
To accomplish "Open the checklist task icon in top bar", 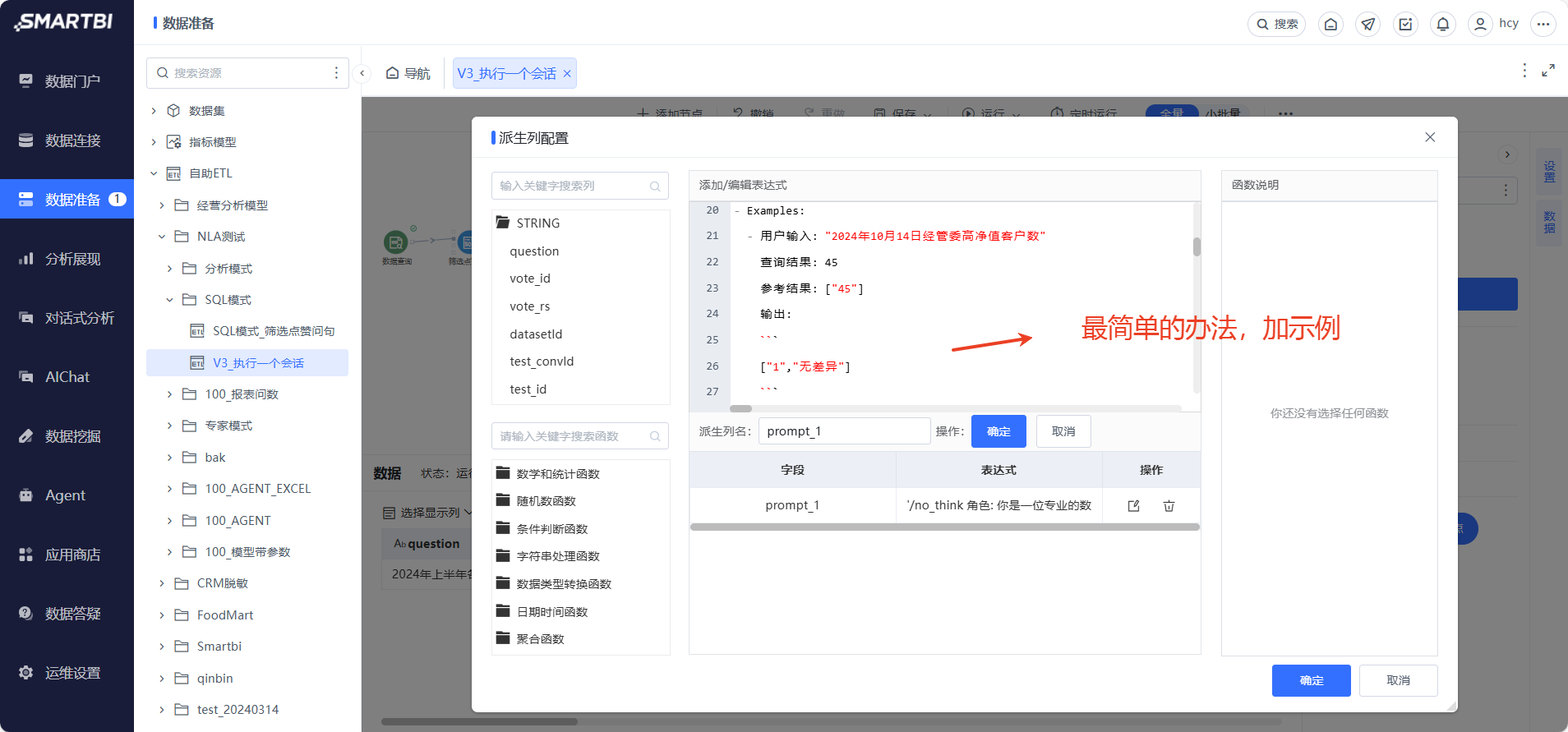I will point(1406,24).
